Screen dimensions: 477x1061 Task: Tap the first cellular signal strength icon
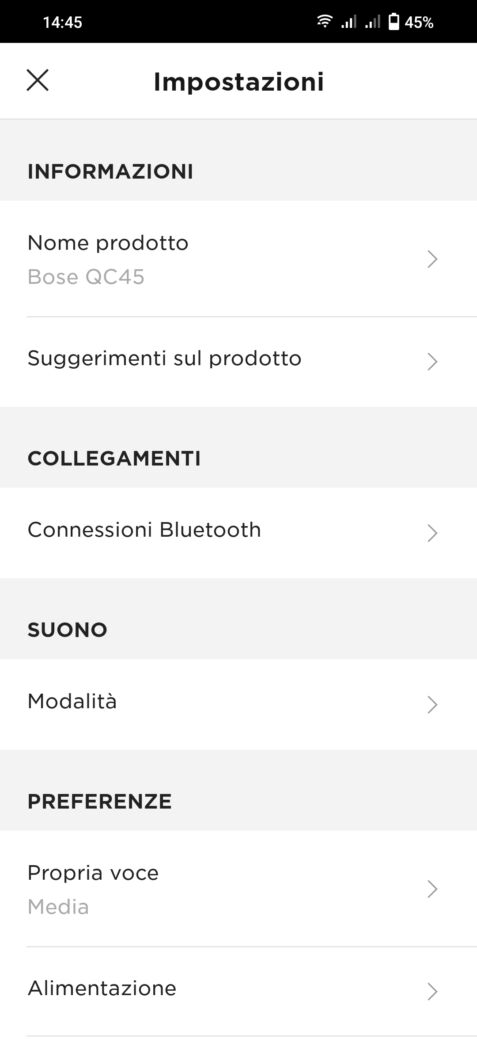[348, 22]
